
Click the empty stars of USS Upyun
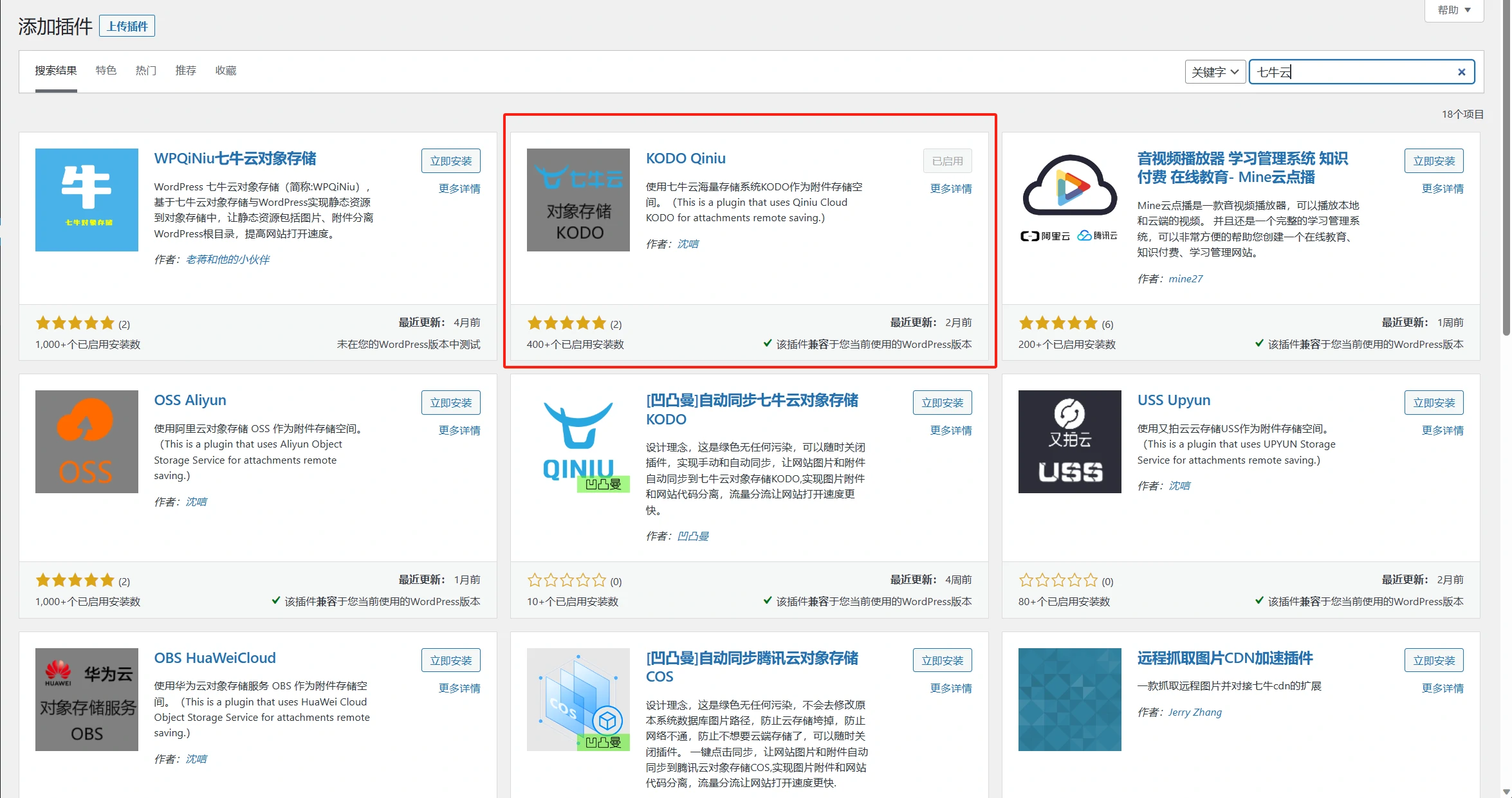click(x=1058, y=581)
